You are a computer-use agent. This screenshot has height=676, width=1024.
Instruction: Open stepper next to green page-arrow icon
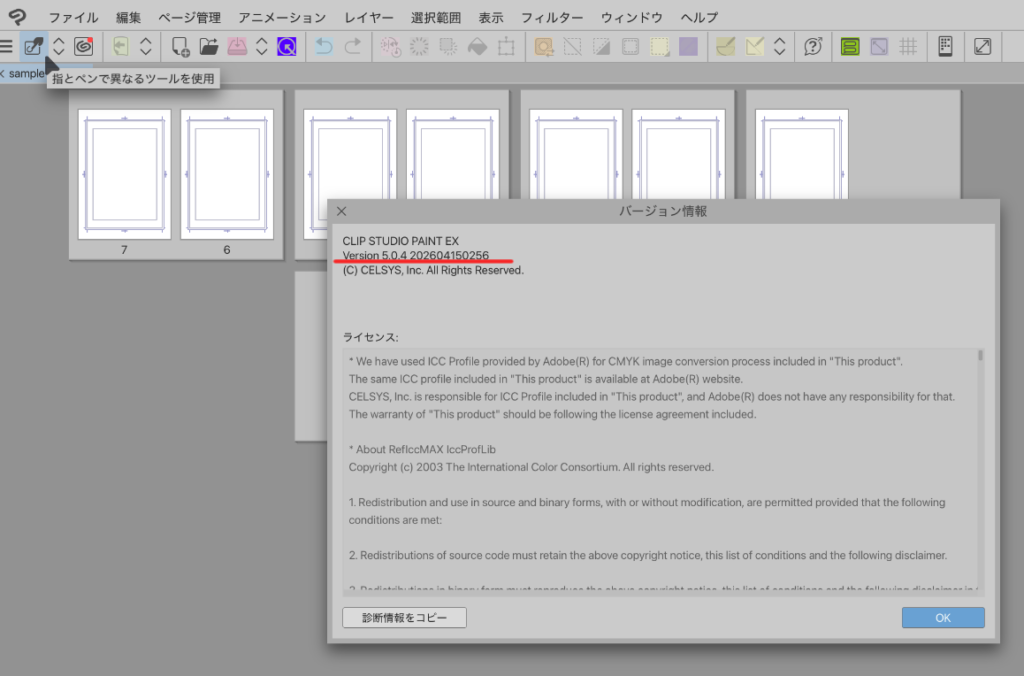coord(146,46)
